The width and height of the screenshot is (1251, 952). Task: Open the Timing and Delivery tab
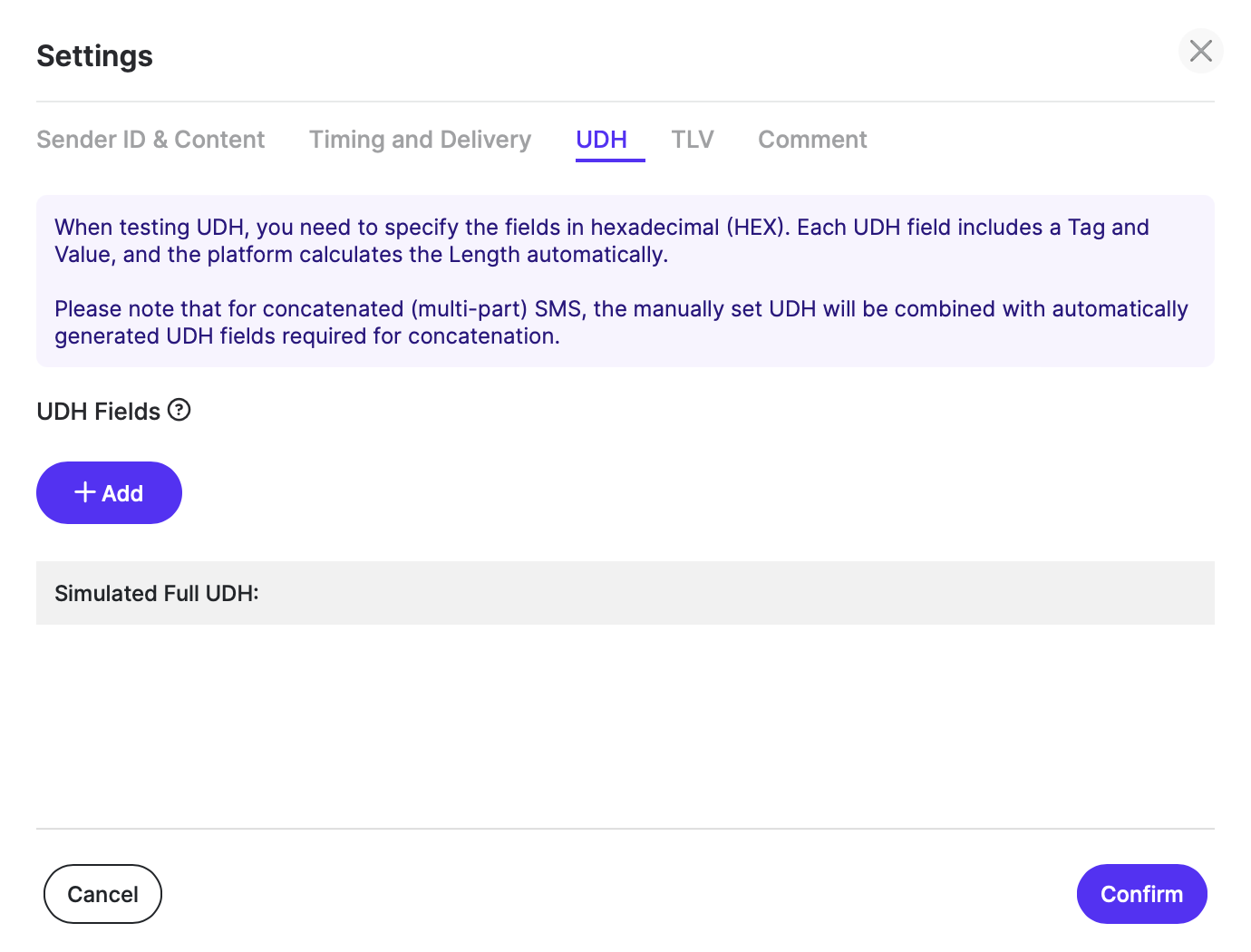[420, 140]
